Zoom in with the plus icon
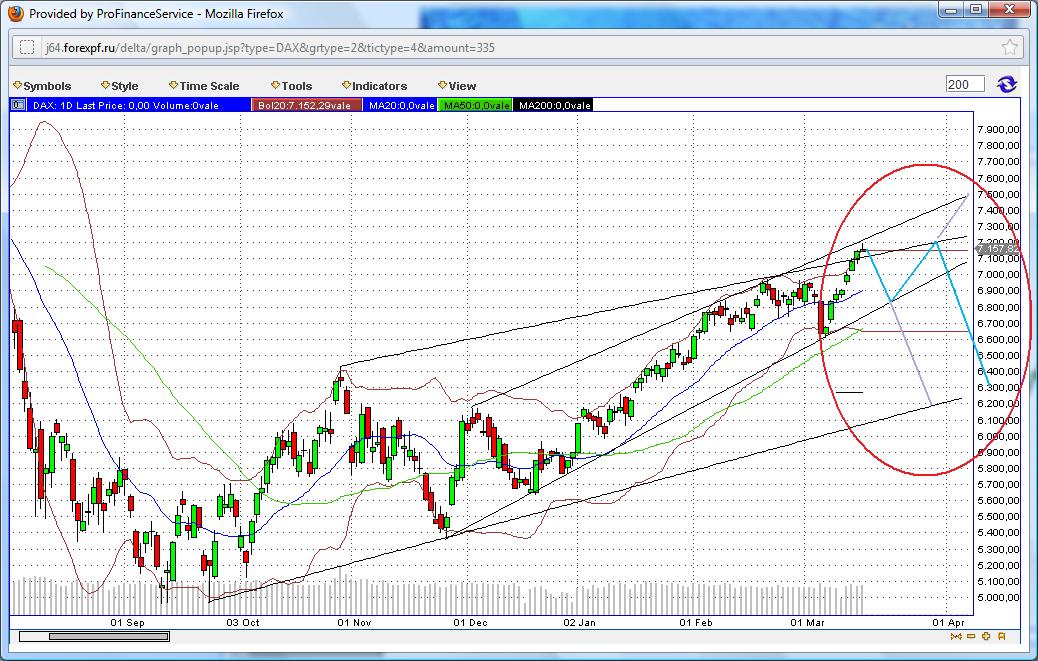Viewport: 1038px width, 661px height. coord(986,637)
